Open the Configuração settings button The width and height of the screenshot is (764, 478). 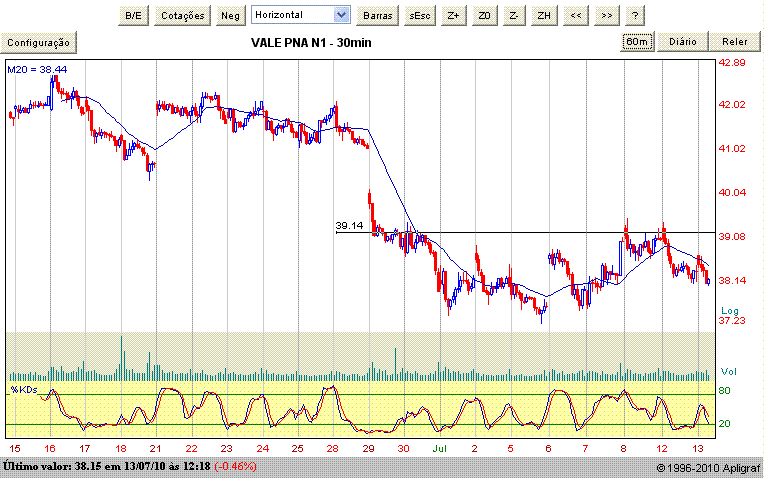(38, 43)
